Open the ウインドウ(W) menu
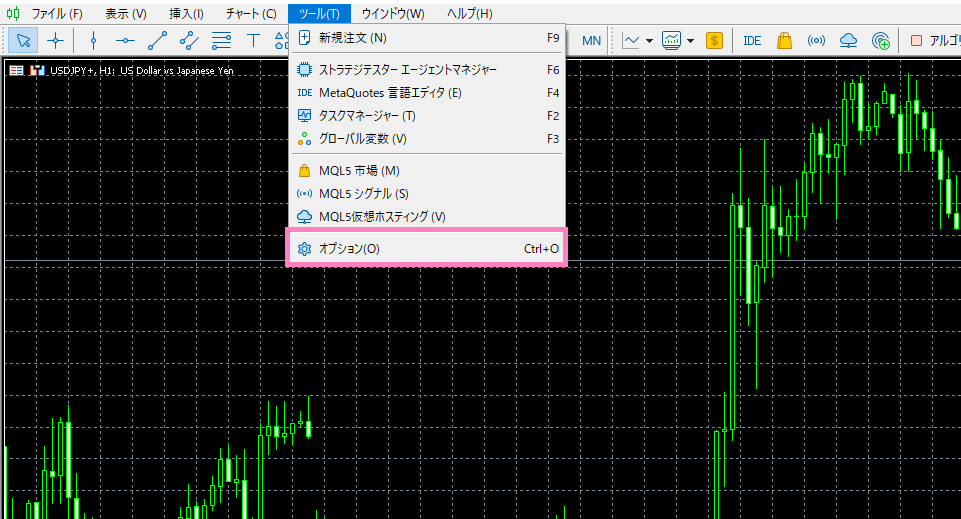 (393, 13)
